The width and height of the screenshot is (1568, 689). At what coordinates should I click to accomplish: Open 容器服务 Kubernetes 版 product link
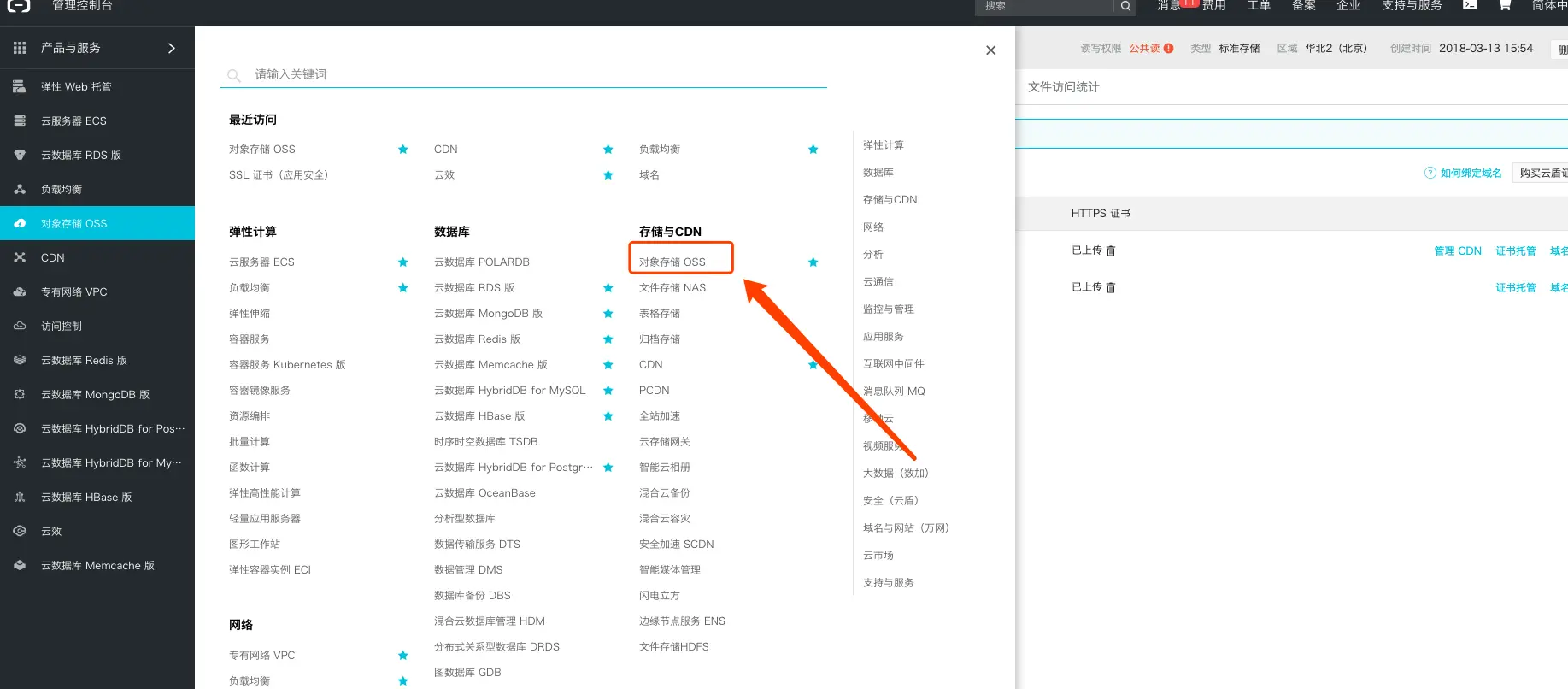coord(287,365)
